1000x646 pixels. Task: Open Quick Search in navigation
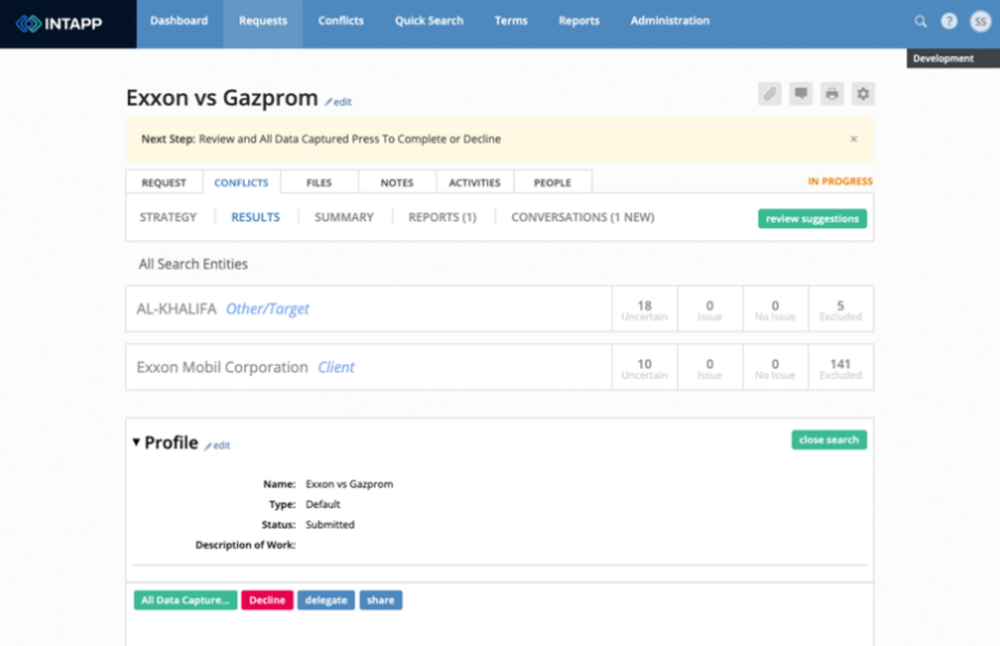click(429, 20)
